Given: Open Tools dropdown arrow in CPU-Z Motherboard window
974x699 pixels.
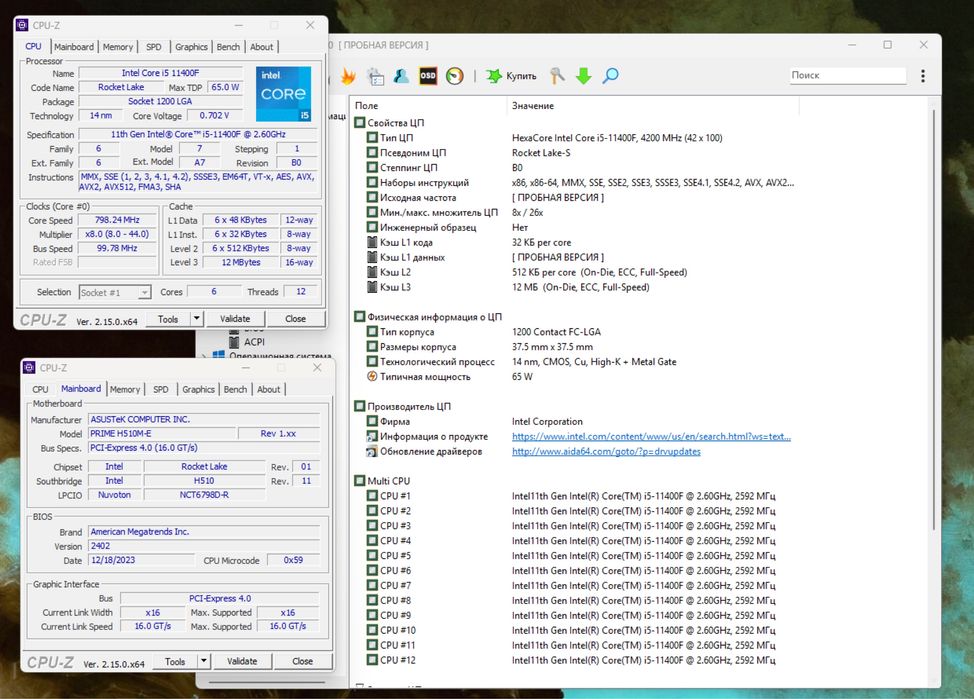Looking at the screenshot, I should point(203,661).
